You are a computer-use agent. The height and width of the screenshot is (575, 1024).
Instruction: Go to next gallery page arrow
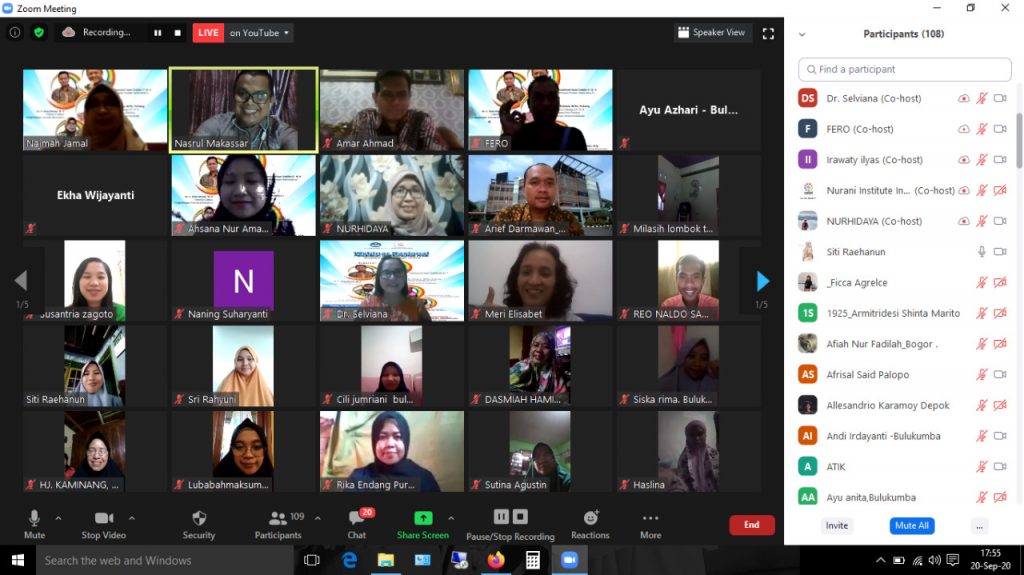pos(762,281)
